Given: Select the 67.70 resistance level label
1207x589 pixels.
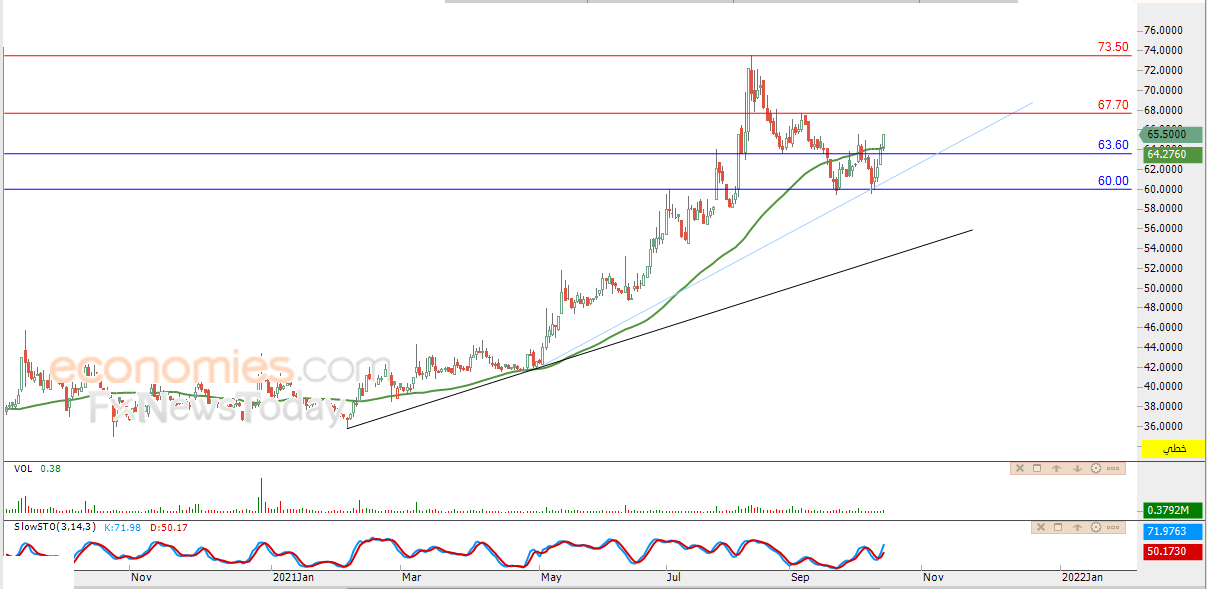Looking at the screenshot, I should 1113,105.
